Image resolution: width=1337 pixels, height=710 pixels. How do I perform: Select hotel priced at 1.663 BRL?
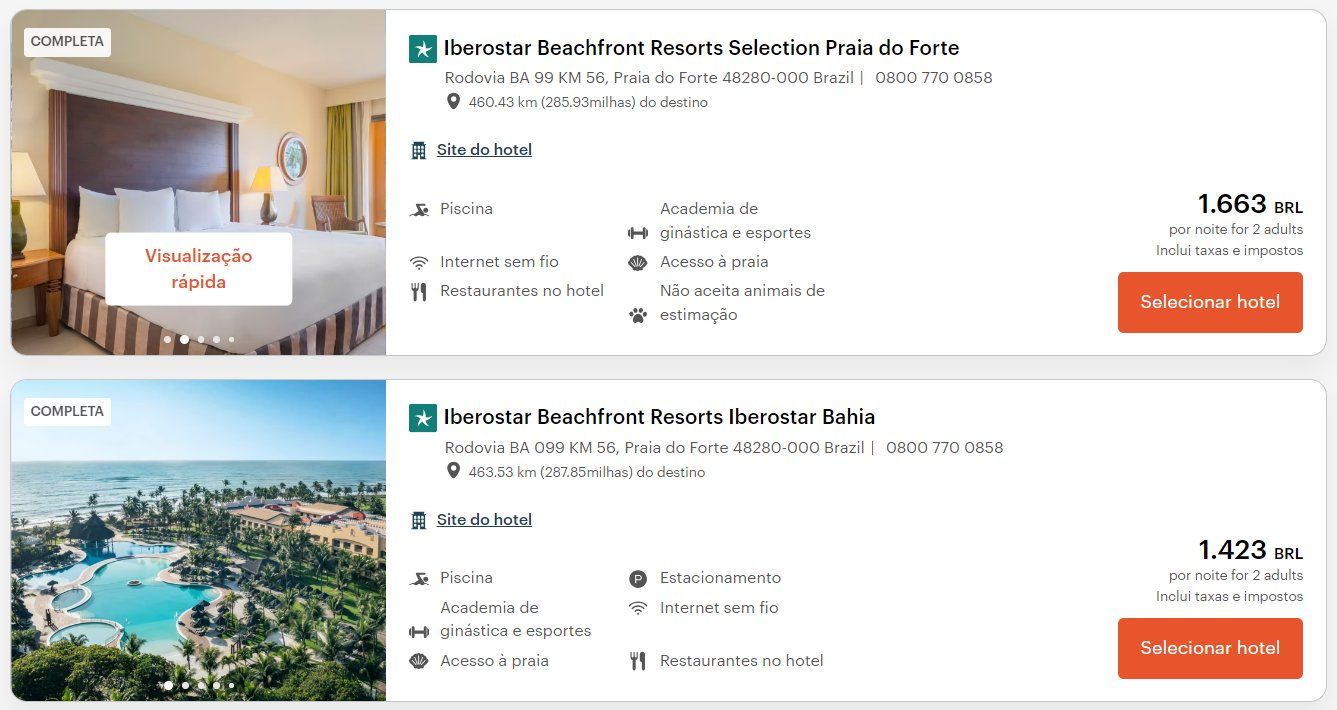click(1210, 302)
